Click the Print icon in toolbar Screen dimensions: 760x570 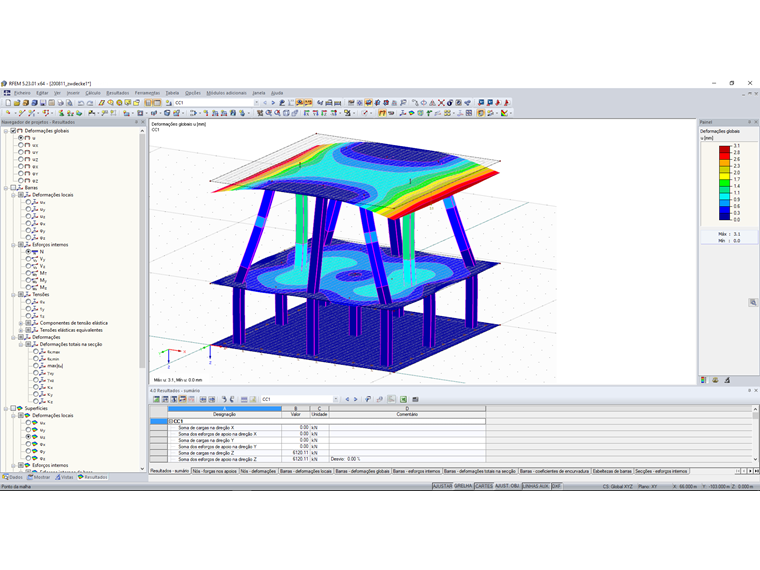coord(60,103)
